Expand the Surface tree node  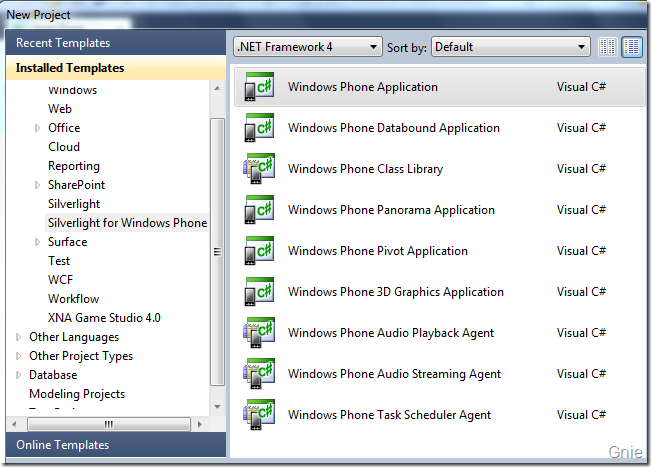click(37, 242)
